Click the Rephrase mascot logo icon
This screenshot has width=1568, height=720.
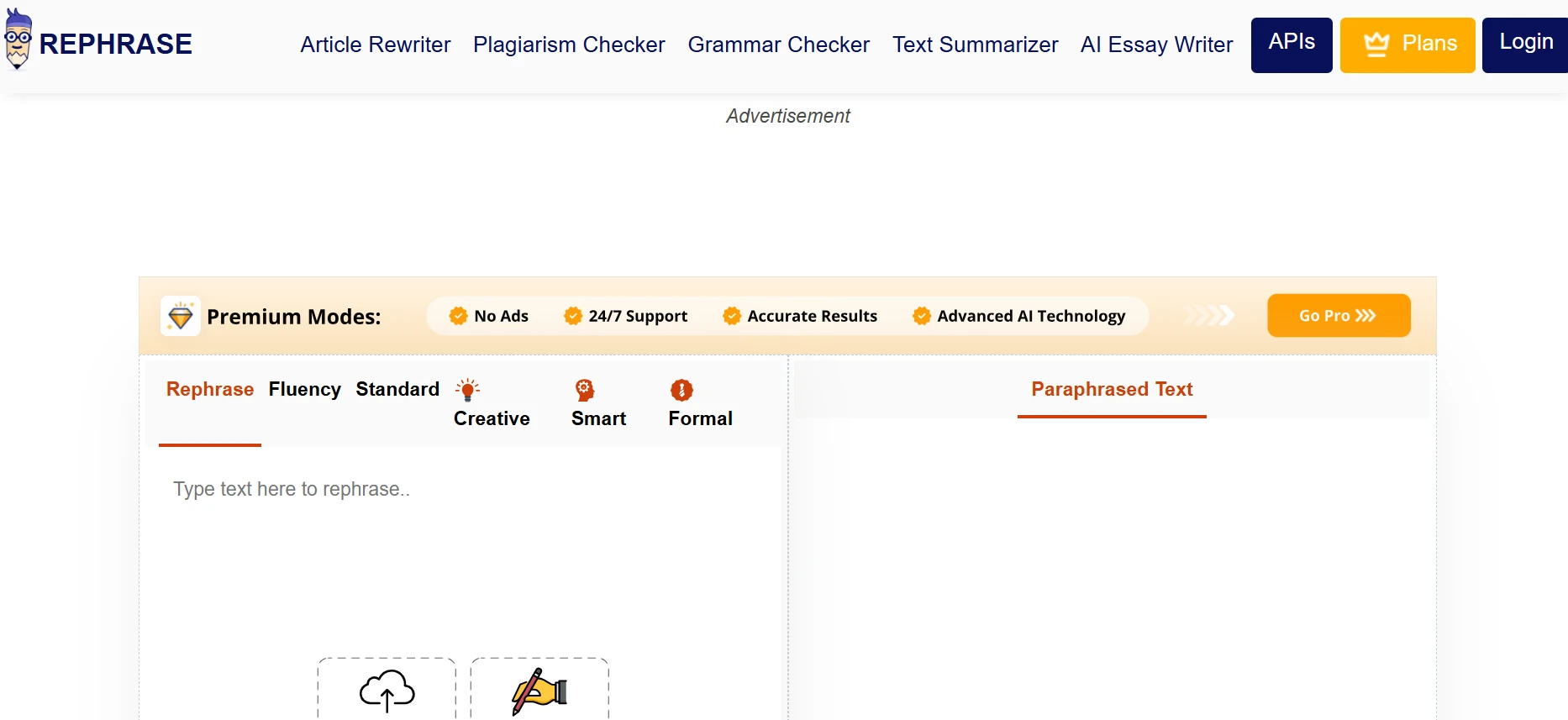(18, 40)
